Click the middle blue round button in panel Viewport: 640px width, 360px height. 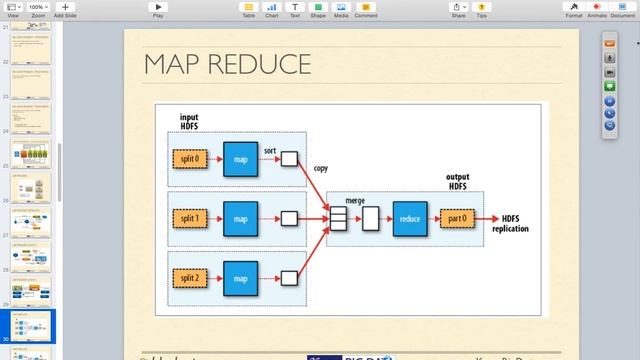(610, 113)
